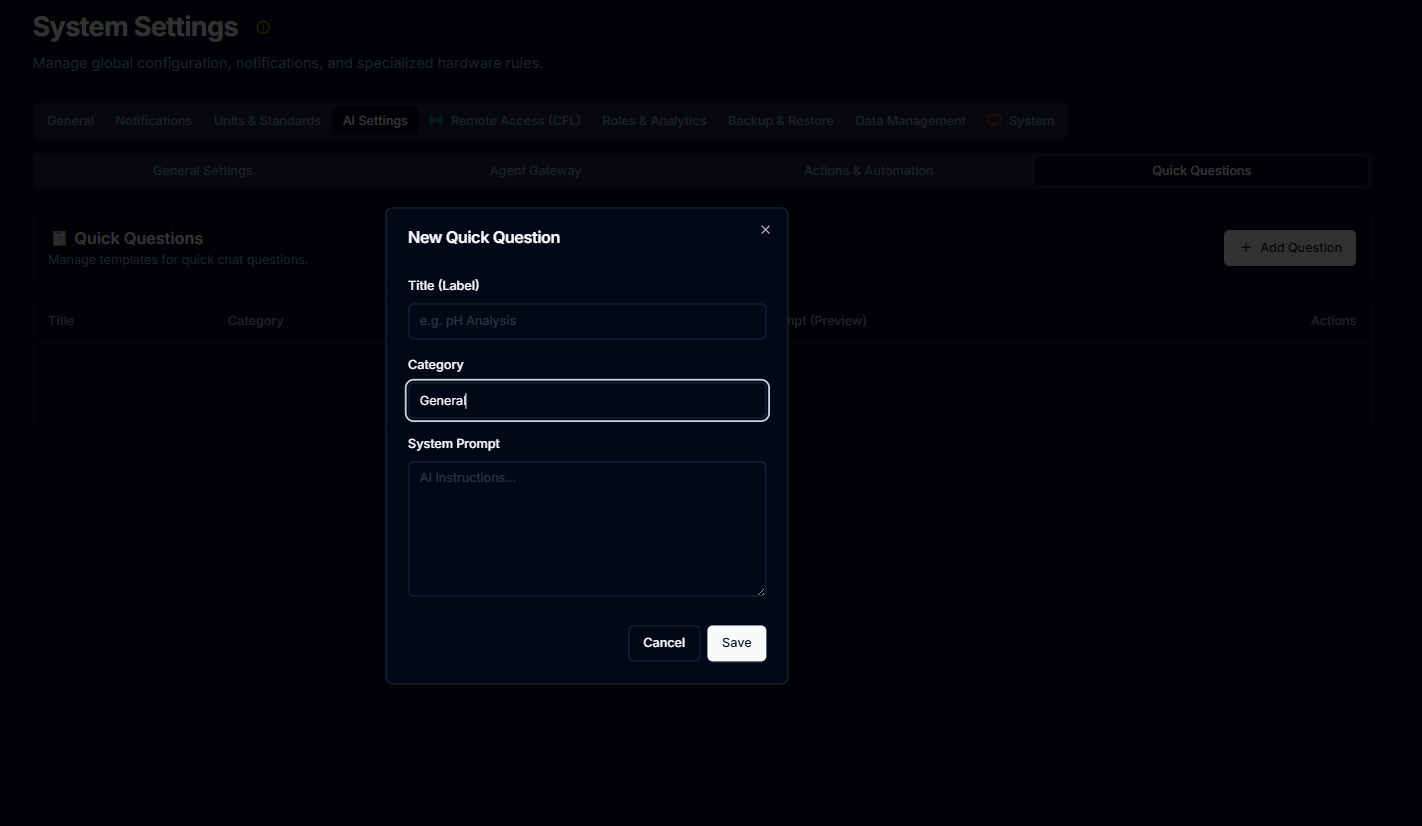Click the Category column header
The image size is (1422, 826).
[x=255, y=321]
